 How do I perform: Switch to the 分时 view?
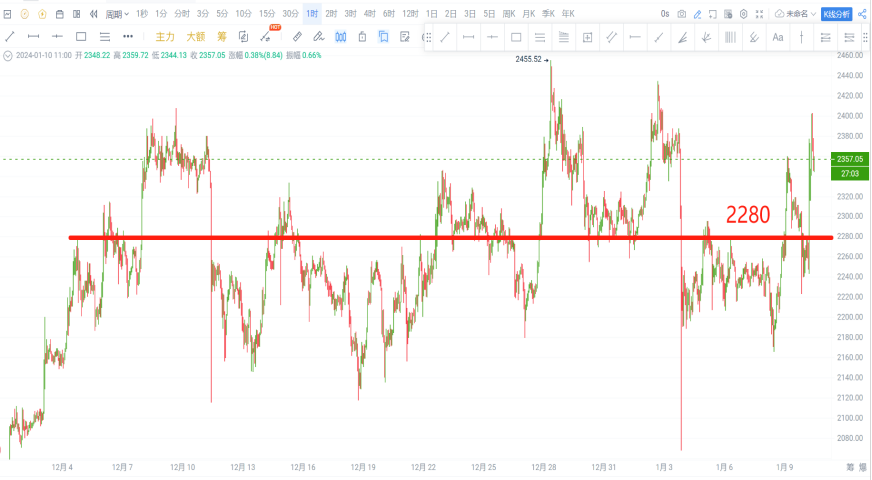coord(182,14)
